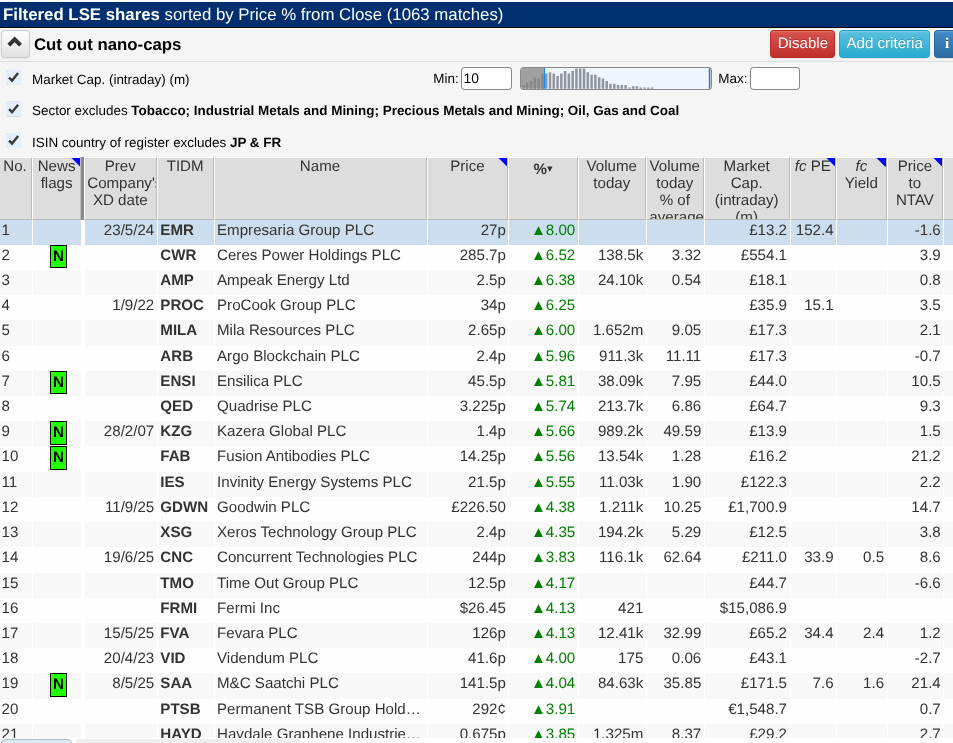Select Videndum PLC name
The width and height of the screenshot is (953, 743).
267,658
